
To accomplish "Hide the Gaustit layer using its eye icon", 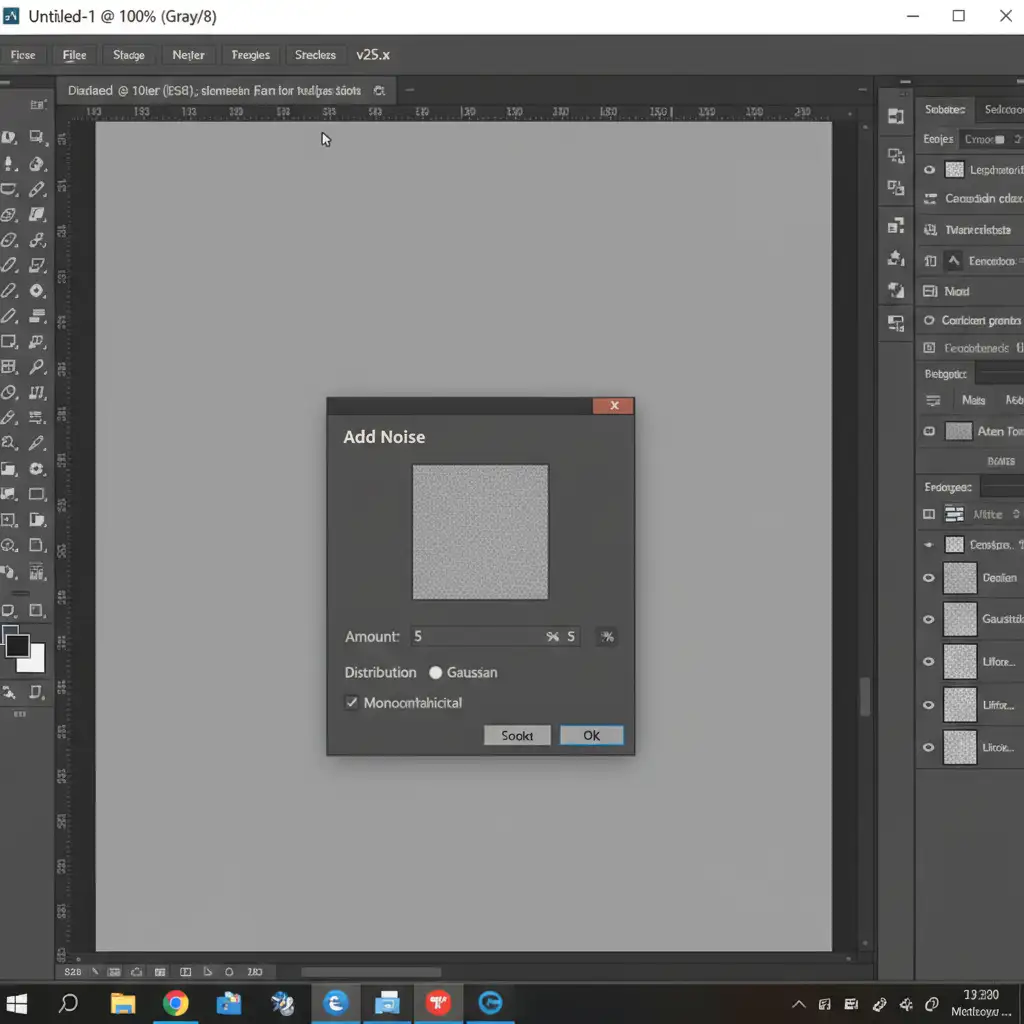I will 929,619.
